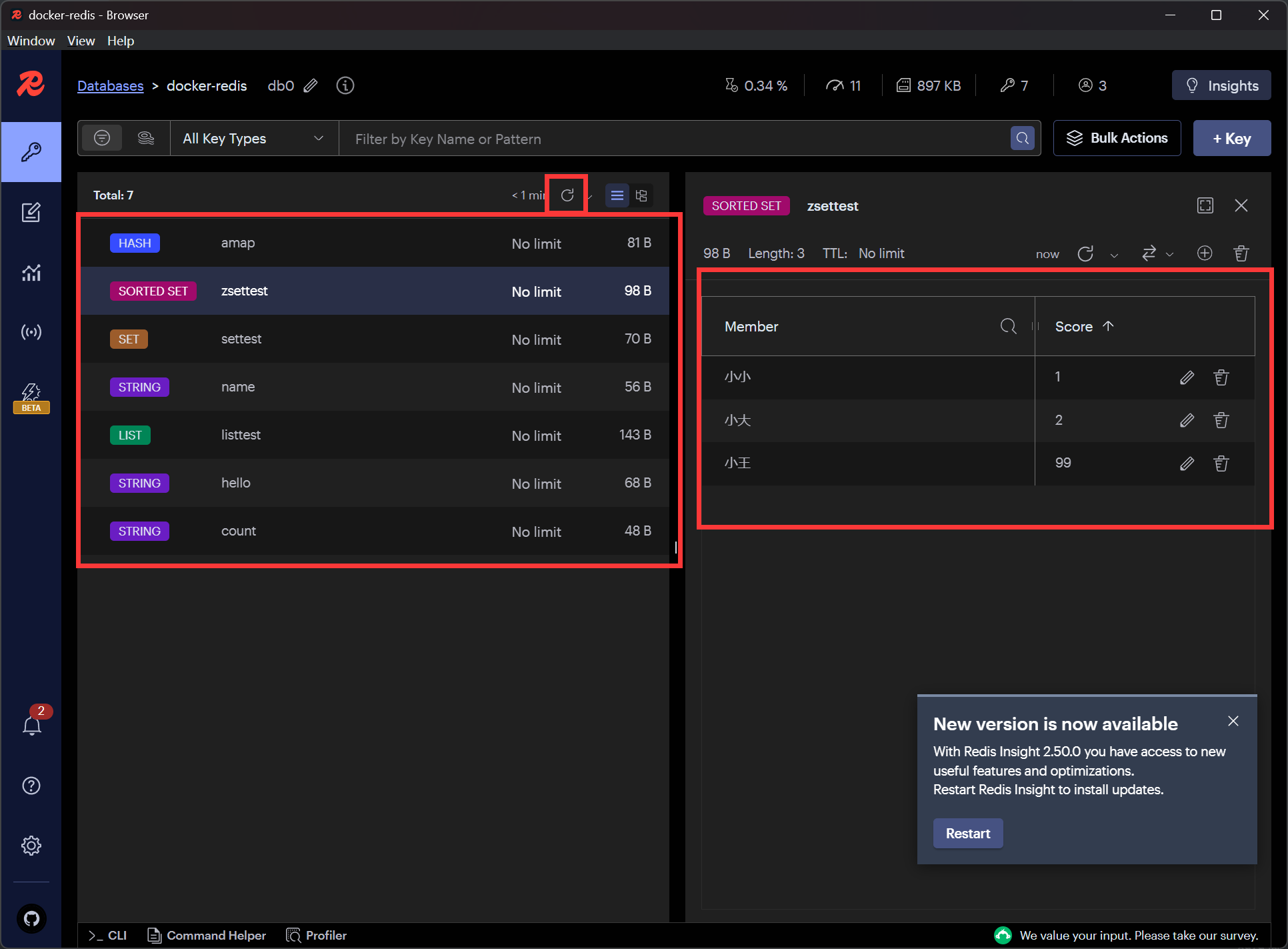Select the settest SET key row
This screenshot has height=949, width=1288.
pos(375,339)
